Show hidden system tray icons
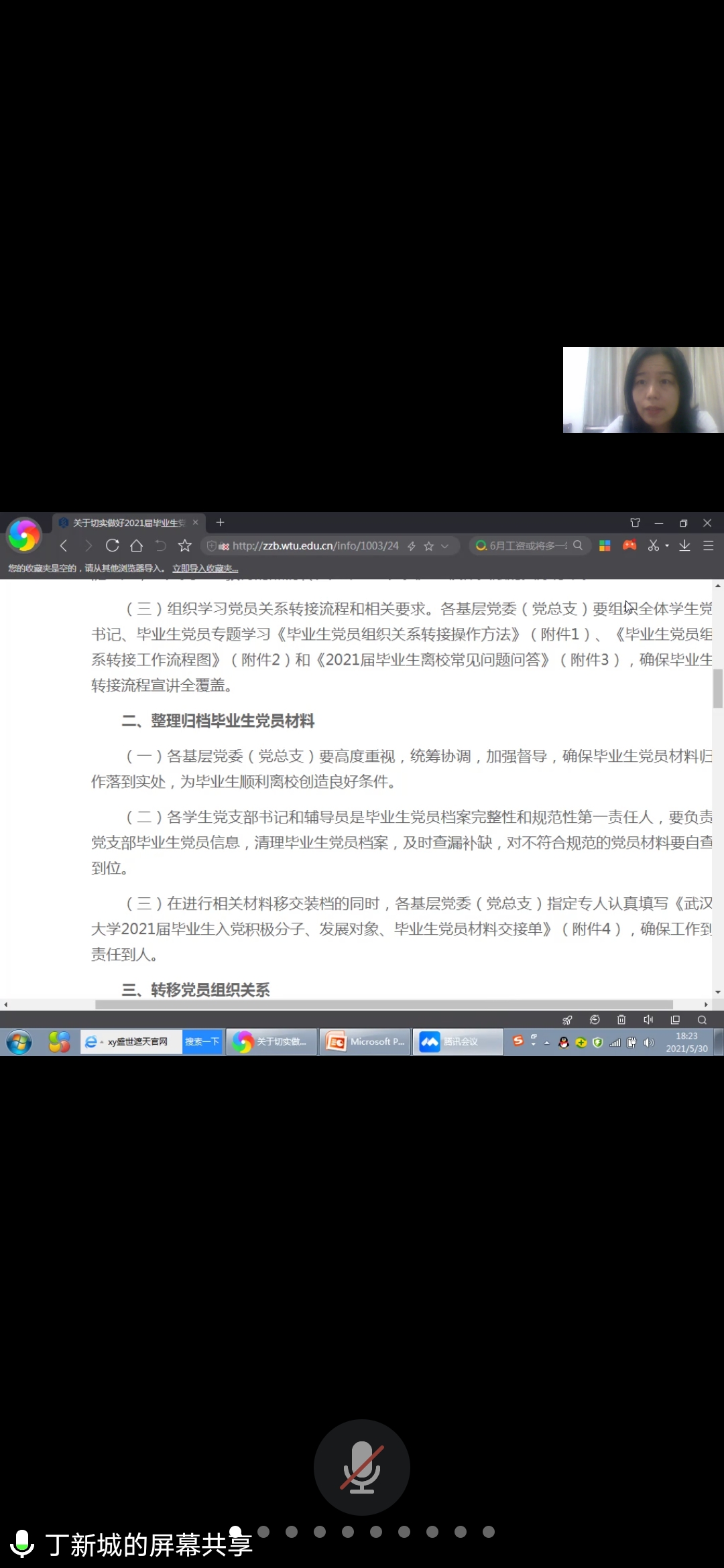 pyautogui.click(x=547, y=1043)
